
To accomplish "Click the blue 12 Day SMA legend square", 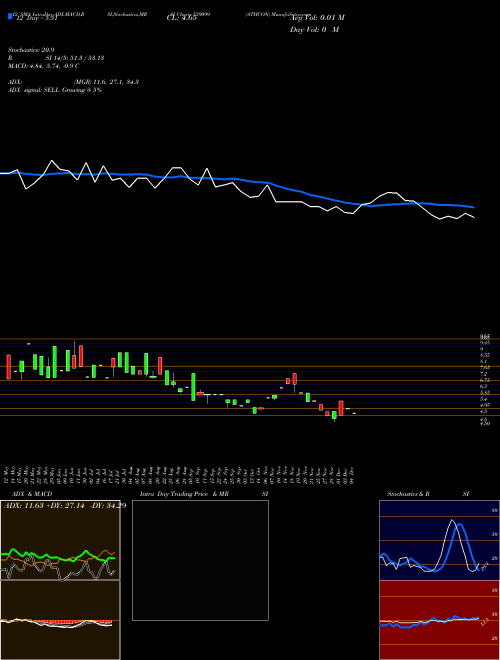I will tap(10, 16).
